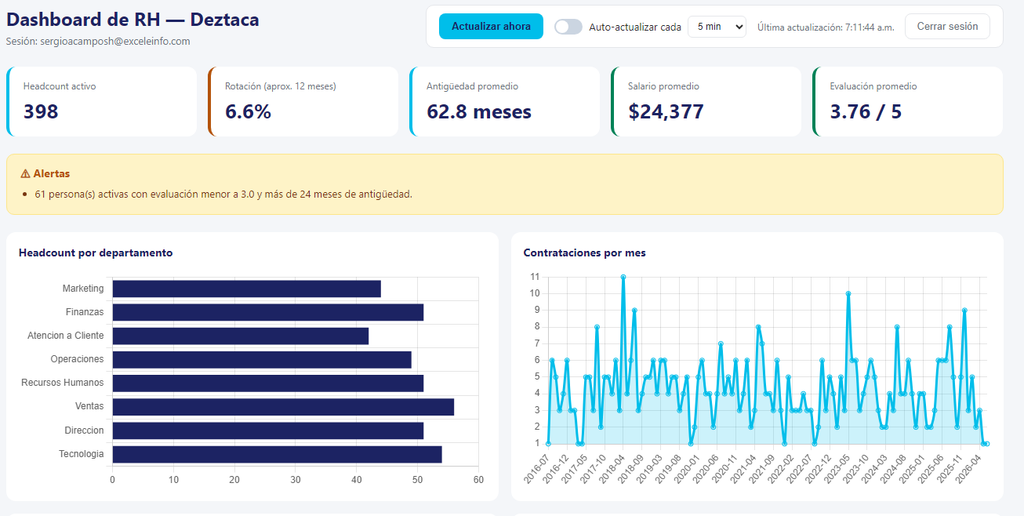The image size is (1024, 516).
Task: Open the 5 min interval dropdown
Action: pos(716,27)
